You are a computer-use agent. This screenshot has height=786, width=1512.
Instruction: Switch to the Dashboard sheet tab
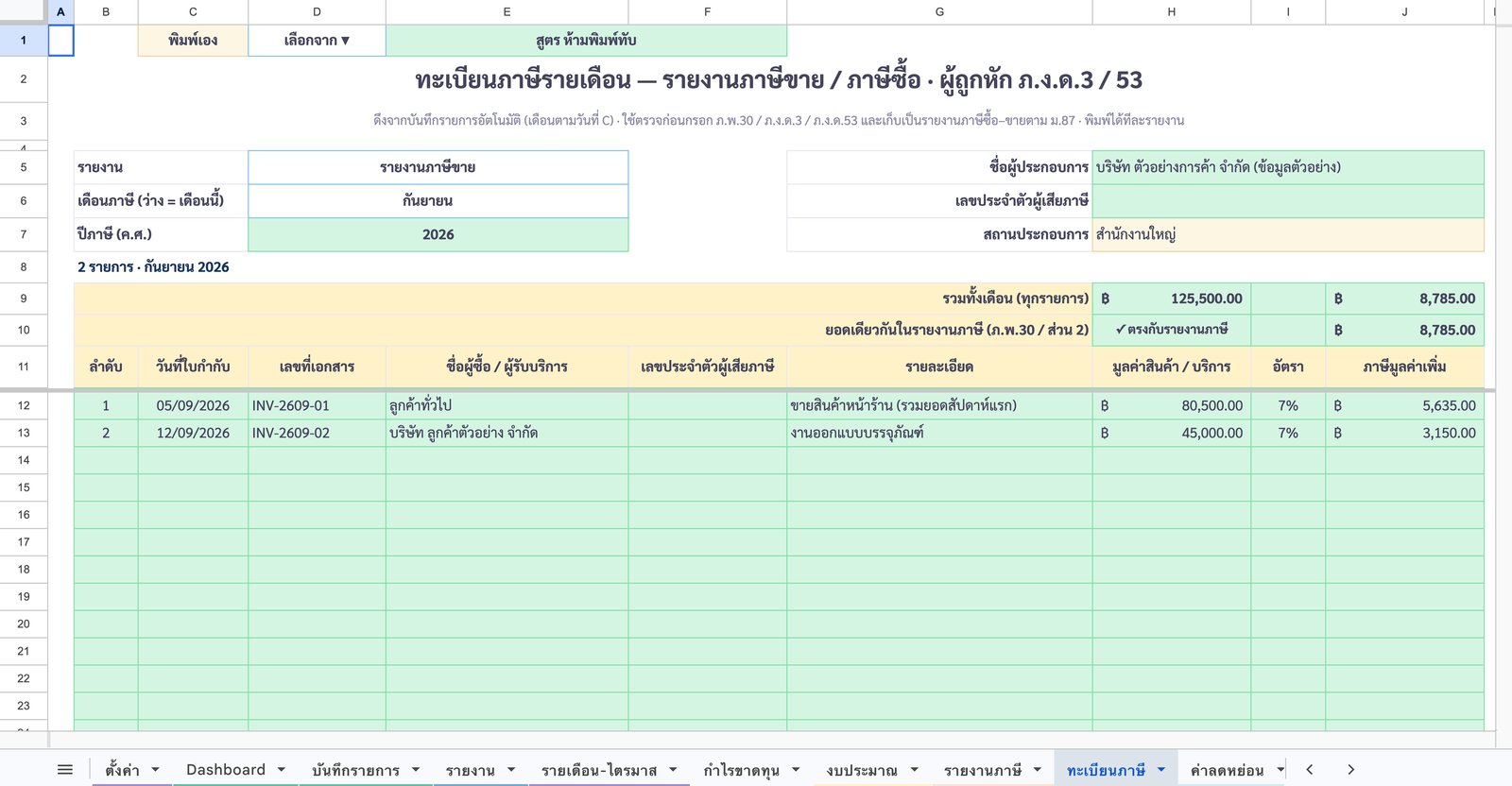point(226,770)
